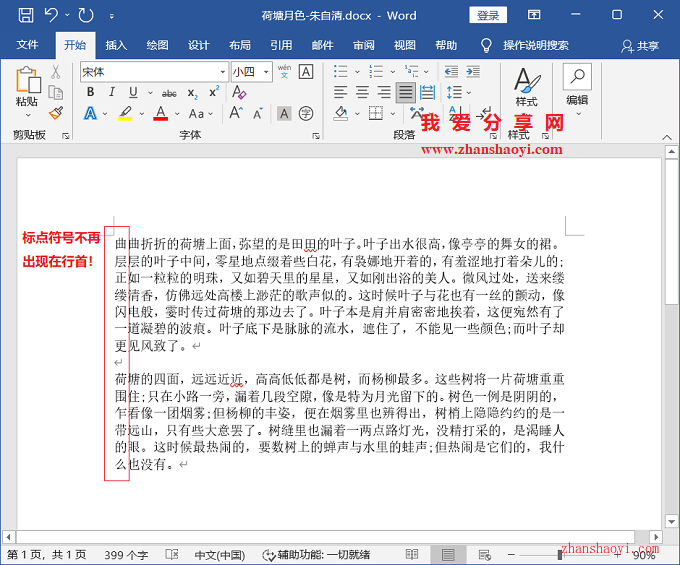
Task: Toggle strikethrough abc button
Action: point(169,93)
